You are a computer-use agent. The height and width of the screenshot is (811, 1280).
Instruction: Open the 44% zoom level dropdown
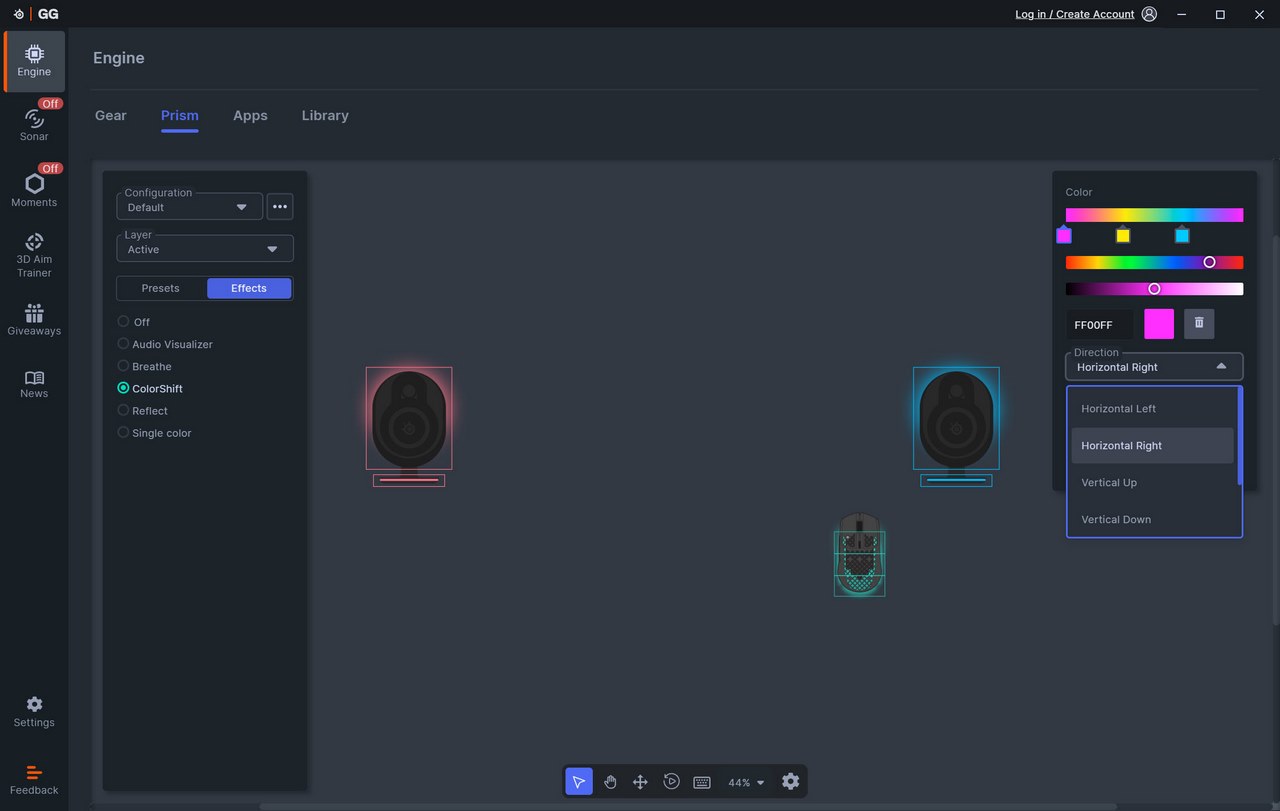(x=746, y=783)
